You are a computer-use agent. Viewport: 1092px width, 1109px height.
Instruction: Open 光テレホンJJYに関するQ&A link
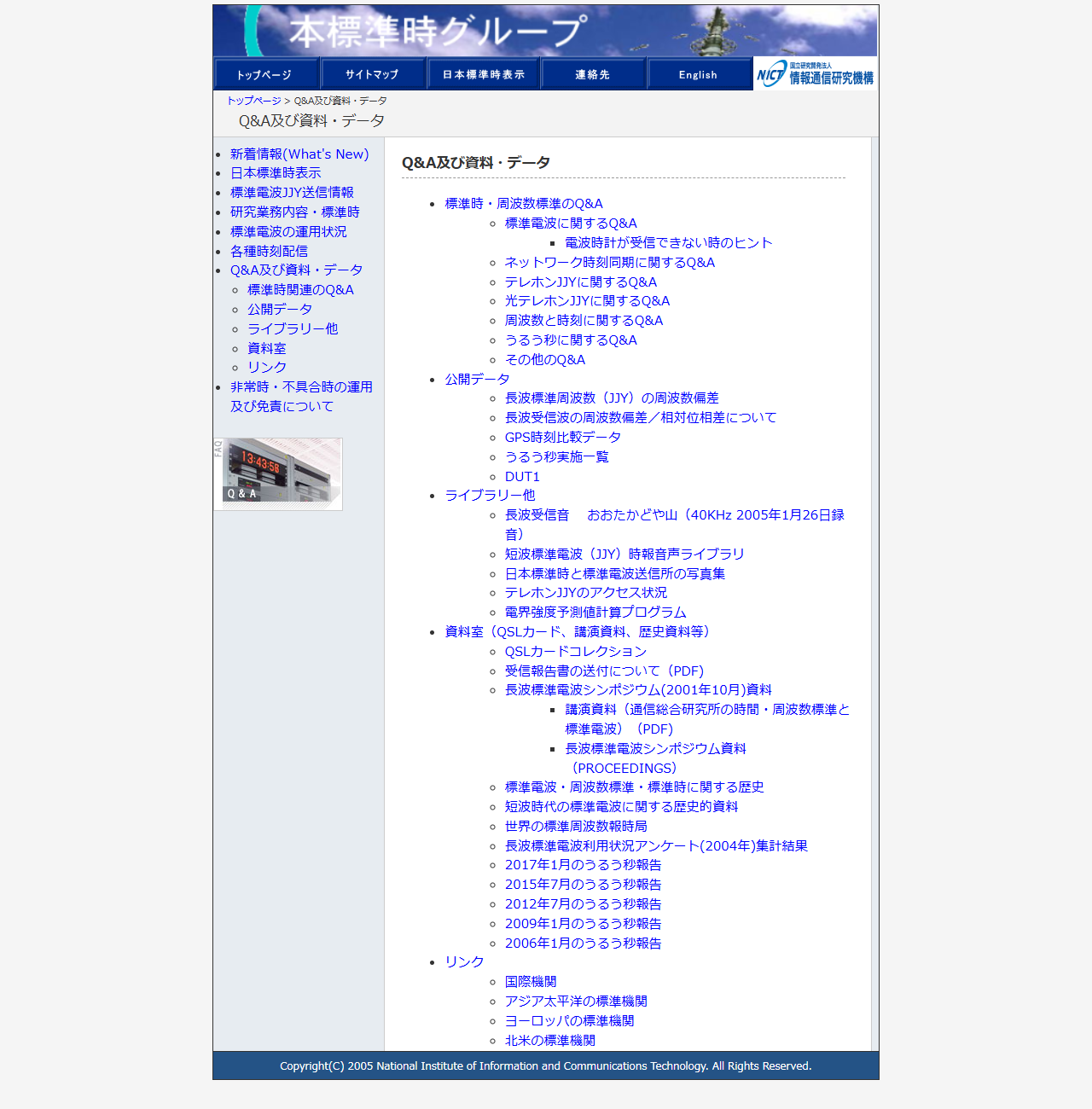pos(587,301)
